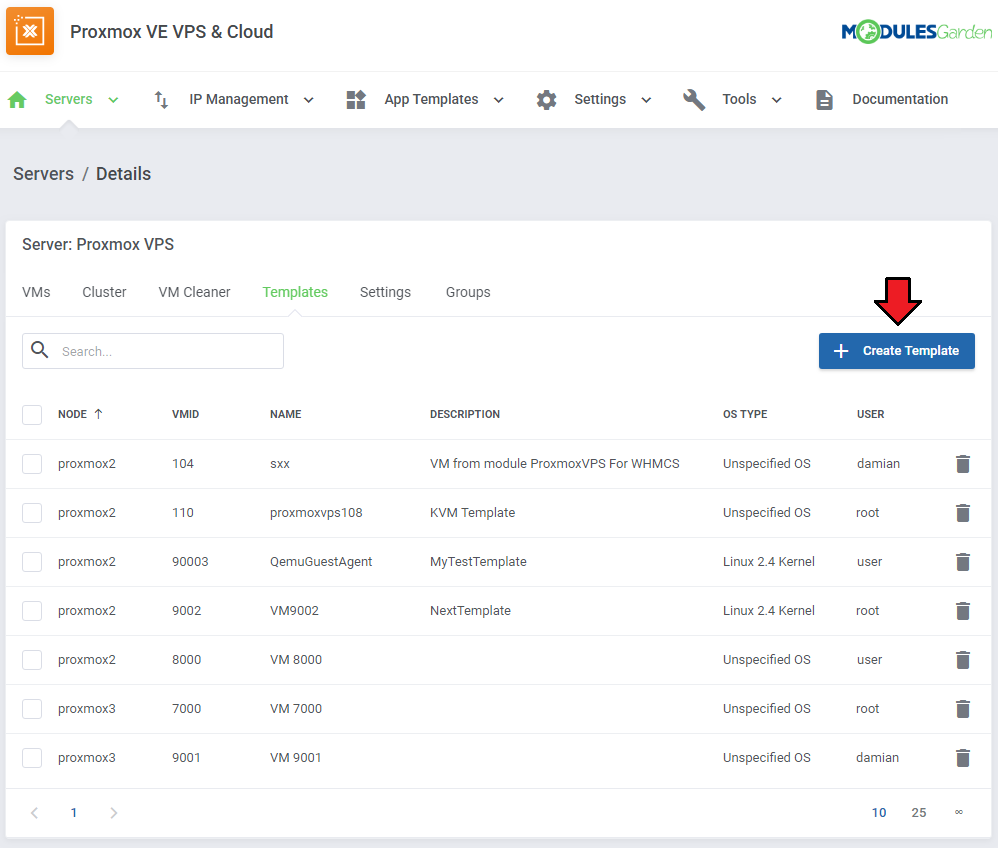Sort table by OS TYPE column header
This screenshot has width=998, height=848.
(x=745, y=414)
